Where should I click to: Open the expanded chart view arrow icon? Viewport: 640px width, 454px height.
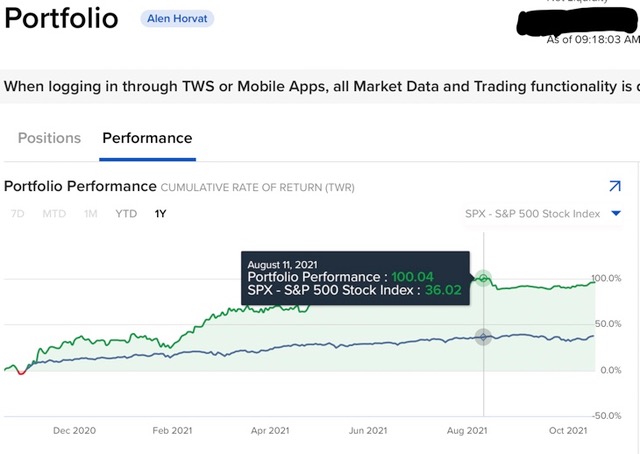(614, 186)
